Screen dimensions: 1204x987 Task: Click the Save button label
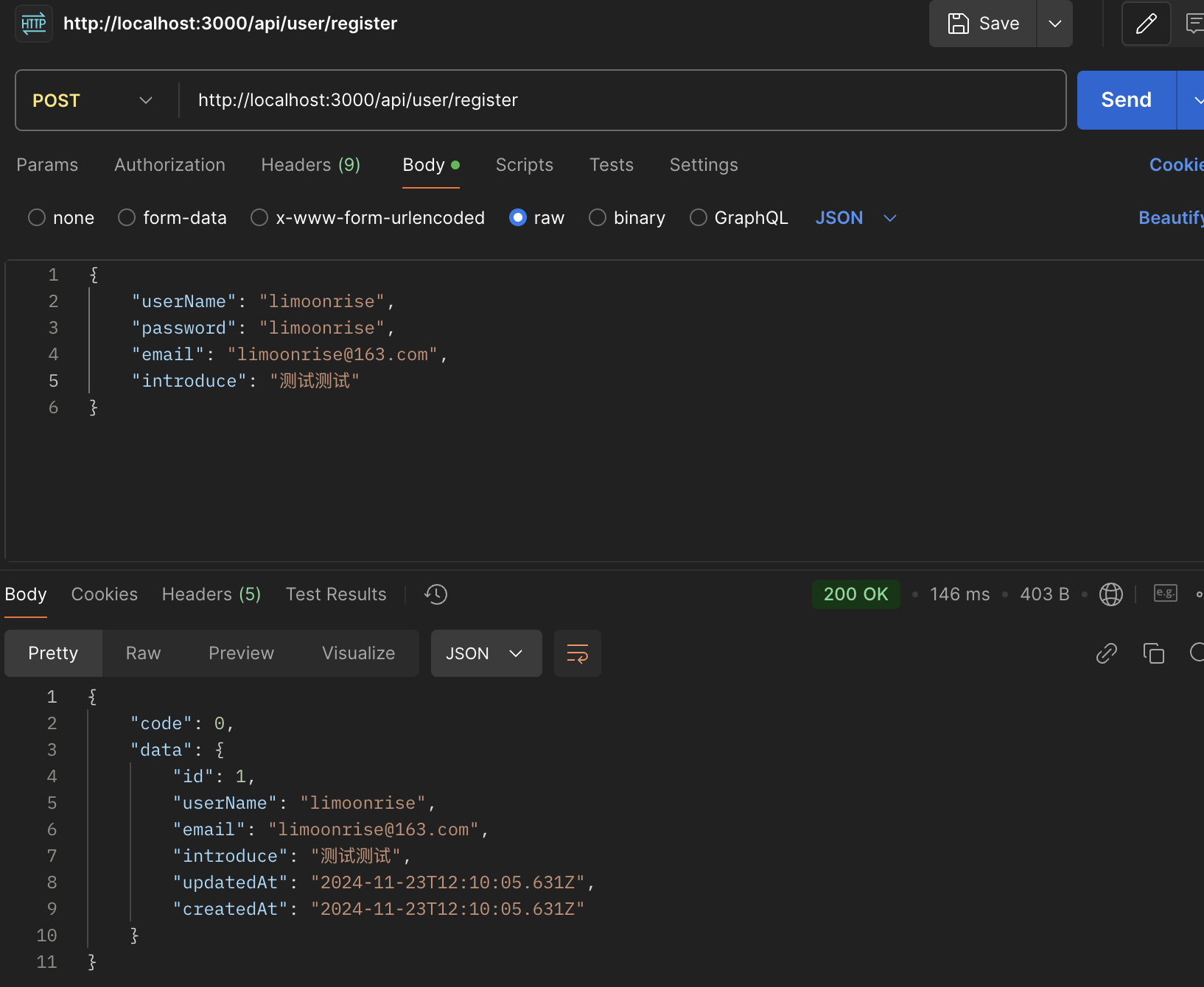(x=999, y=24)
